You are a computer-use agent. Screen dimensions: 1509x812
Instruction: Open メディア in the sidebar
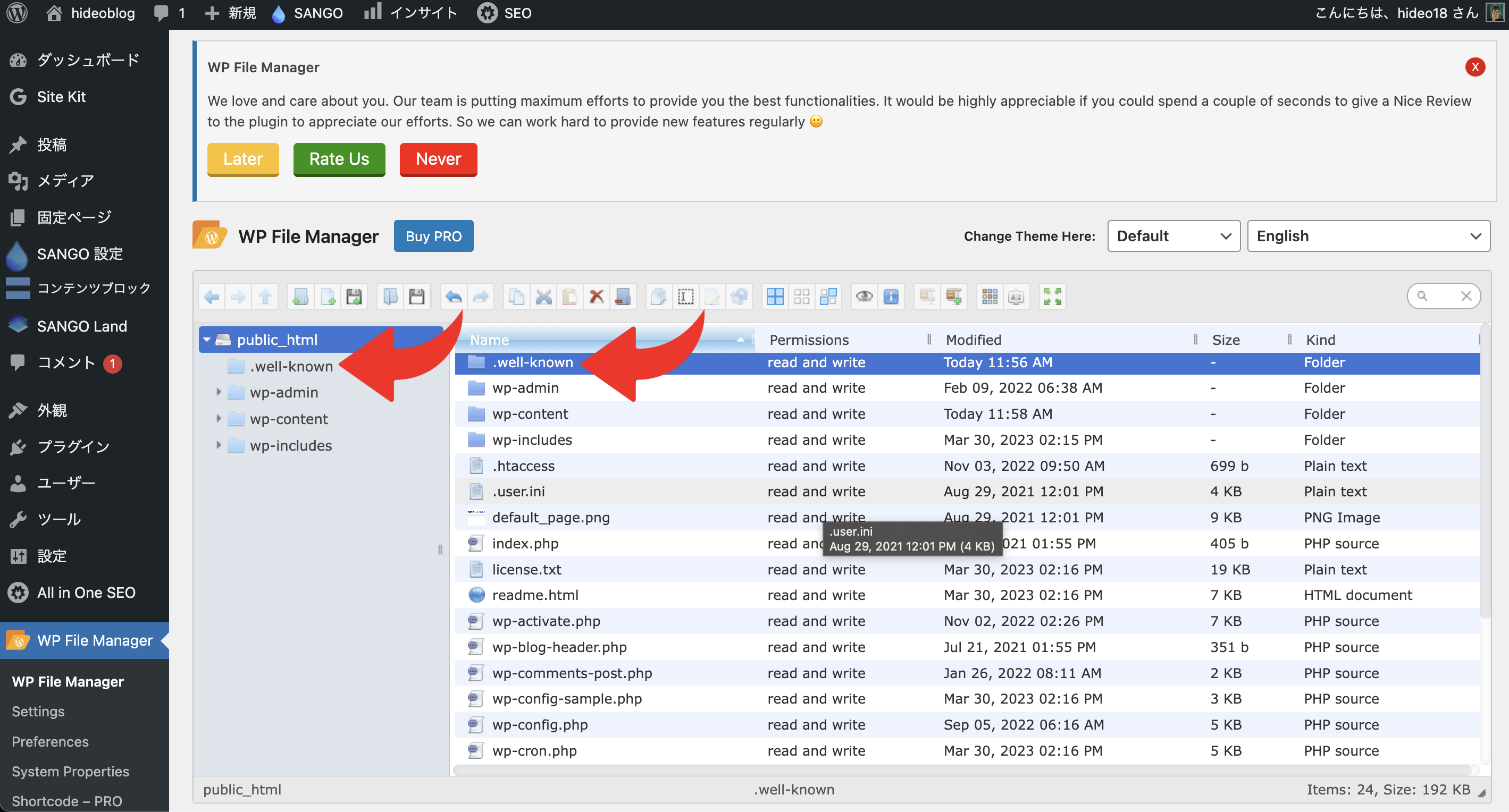point(85,181)
